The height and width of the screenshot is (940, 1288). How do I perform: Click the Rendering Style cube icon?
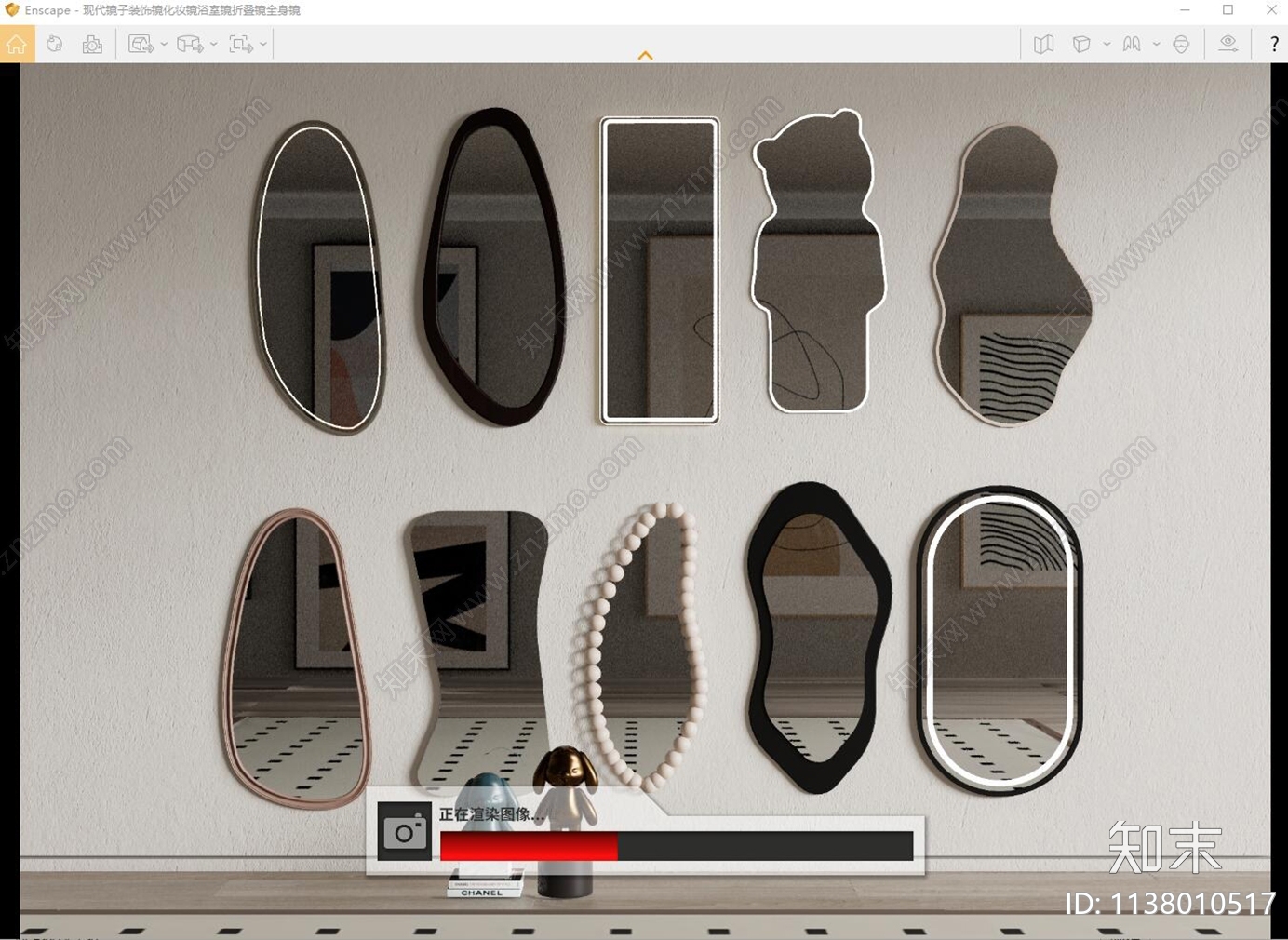pyautogui.click(x=1081, y=44)
